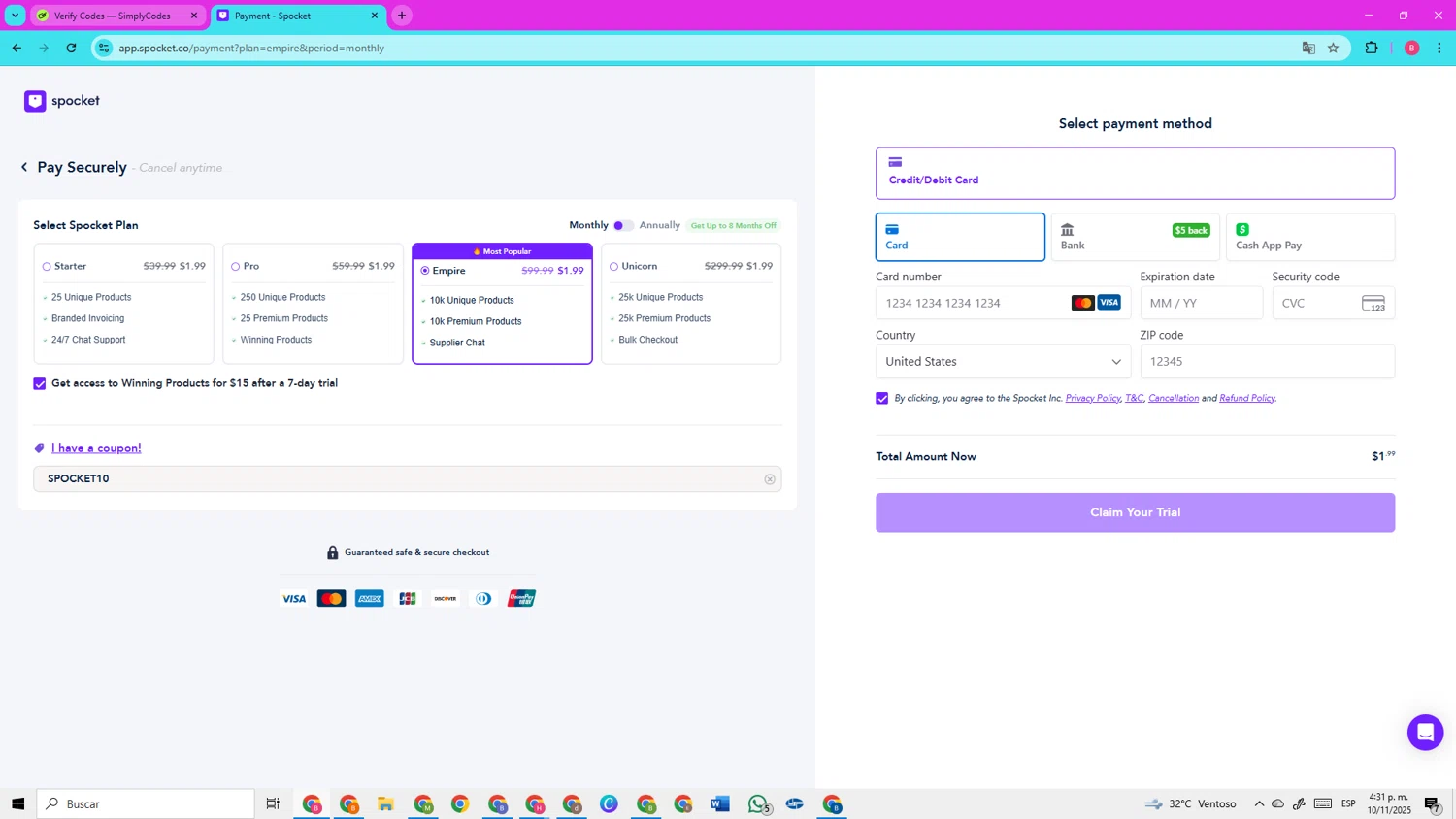Screen dimensions: 1456x819
Task: Select the Empire plan
Action: [425, 271]
